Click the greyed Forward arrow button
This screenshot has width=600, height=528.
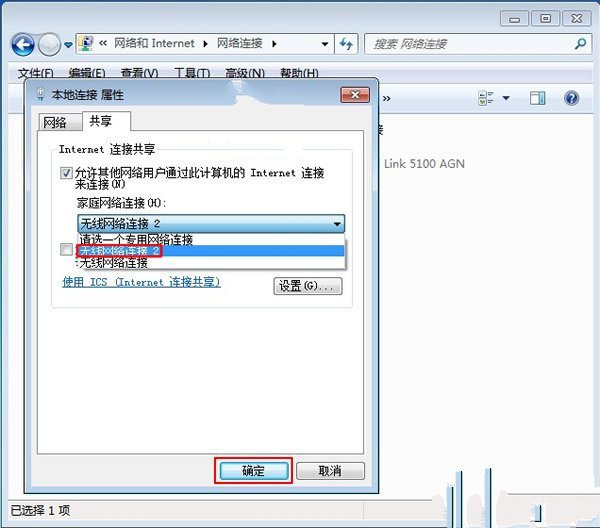click(x=50, y=44)
